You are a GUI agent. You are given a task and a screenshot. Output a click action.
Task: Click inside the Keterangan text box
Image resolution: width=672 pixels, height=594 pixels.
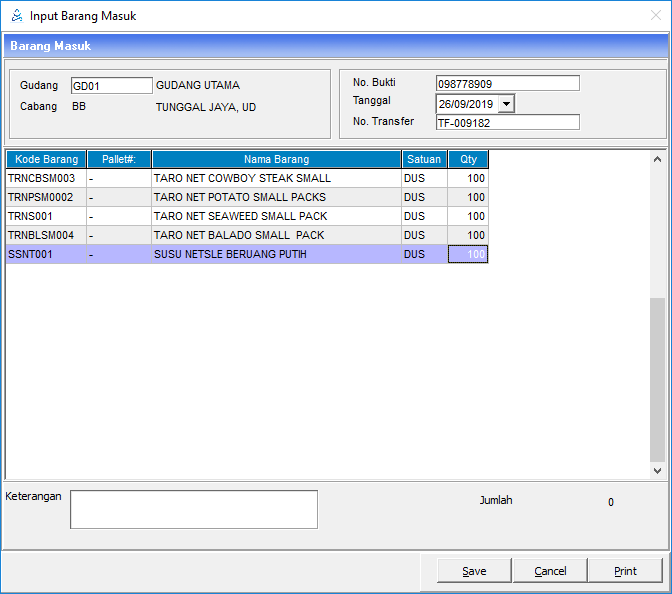[193, 509]
